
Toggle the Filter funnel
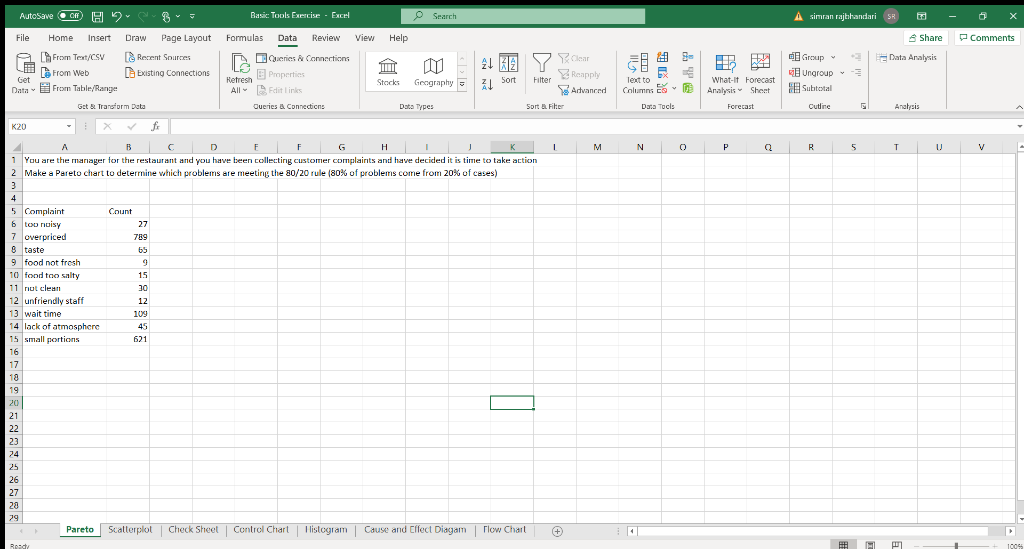(x=542, y=69)
